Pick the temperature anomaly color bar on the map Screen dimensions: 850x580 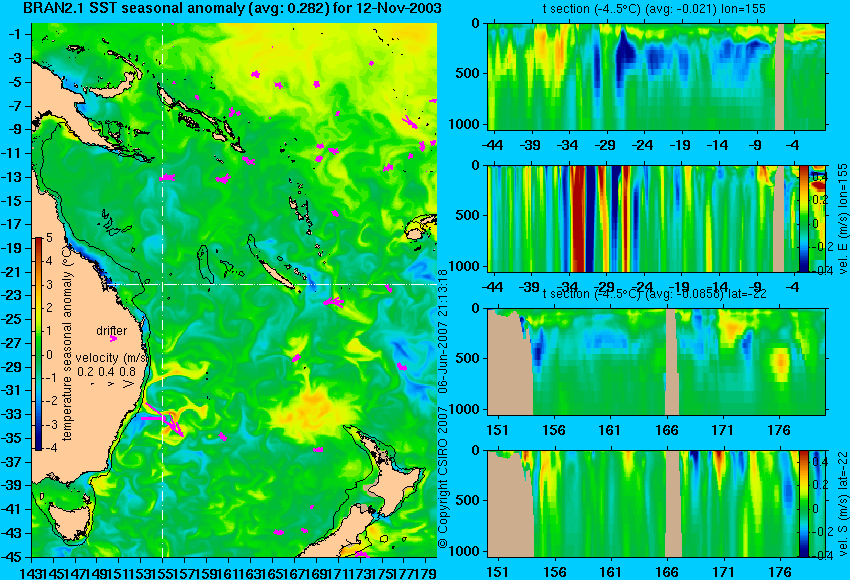click(39, 344)
